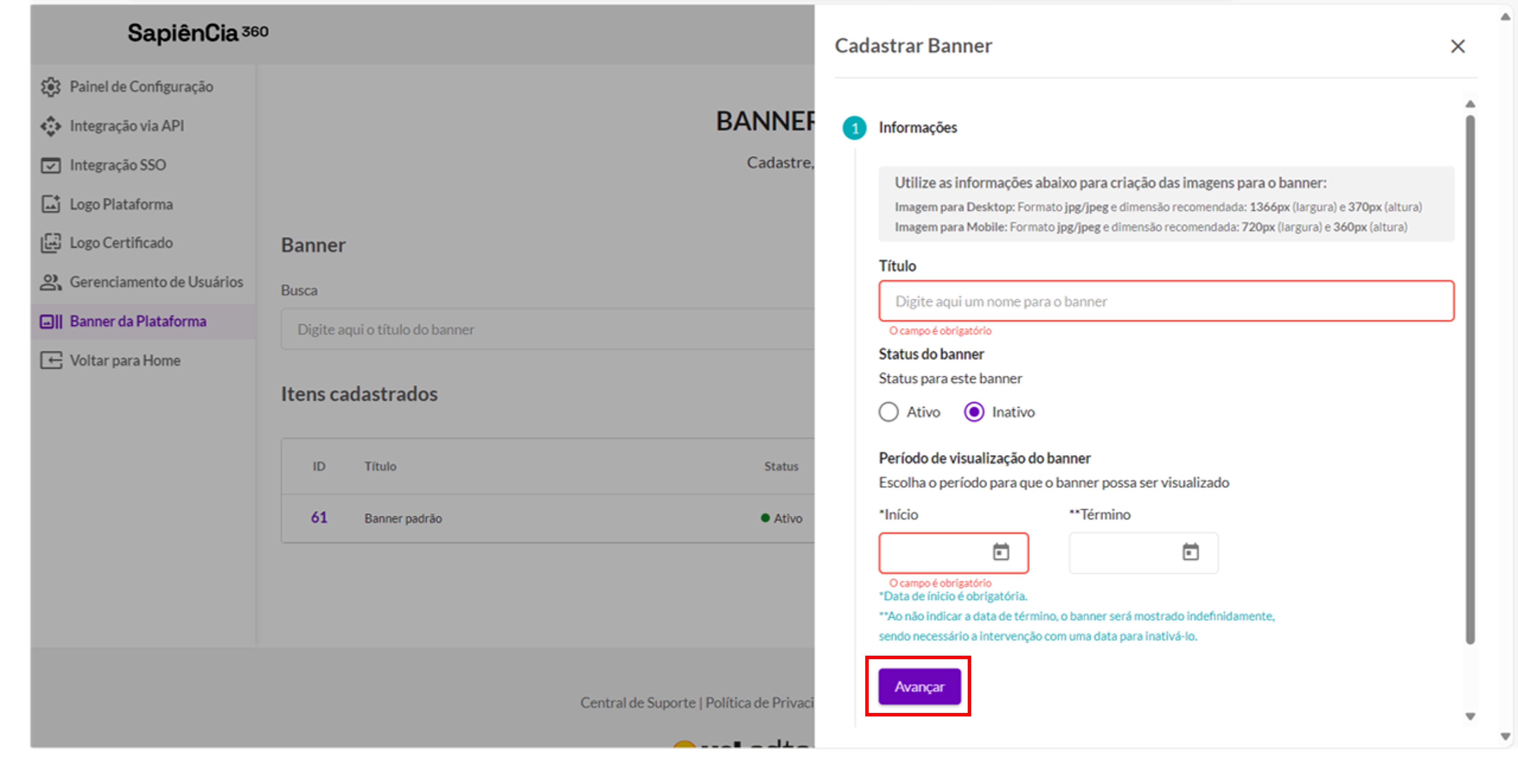This screenshot has height=784, width=1518.
Task: Click the page scrollbar up arrow
Action: tap(1505, 17)
